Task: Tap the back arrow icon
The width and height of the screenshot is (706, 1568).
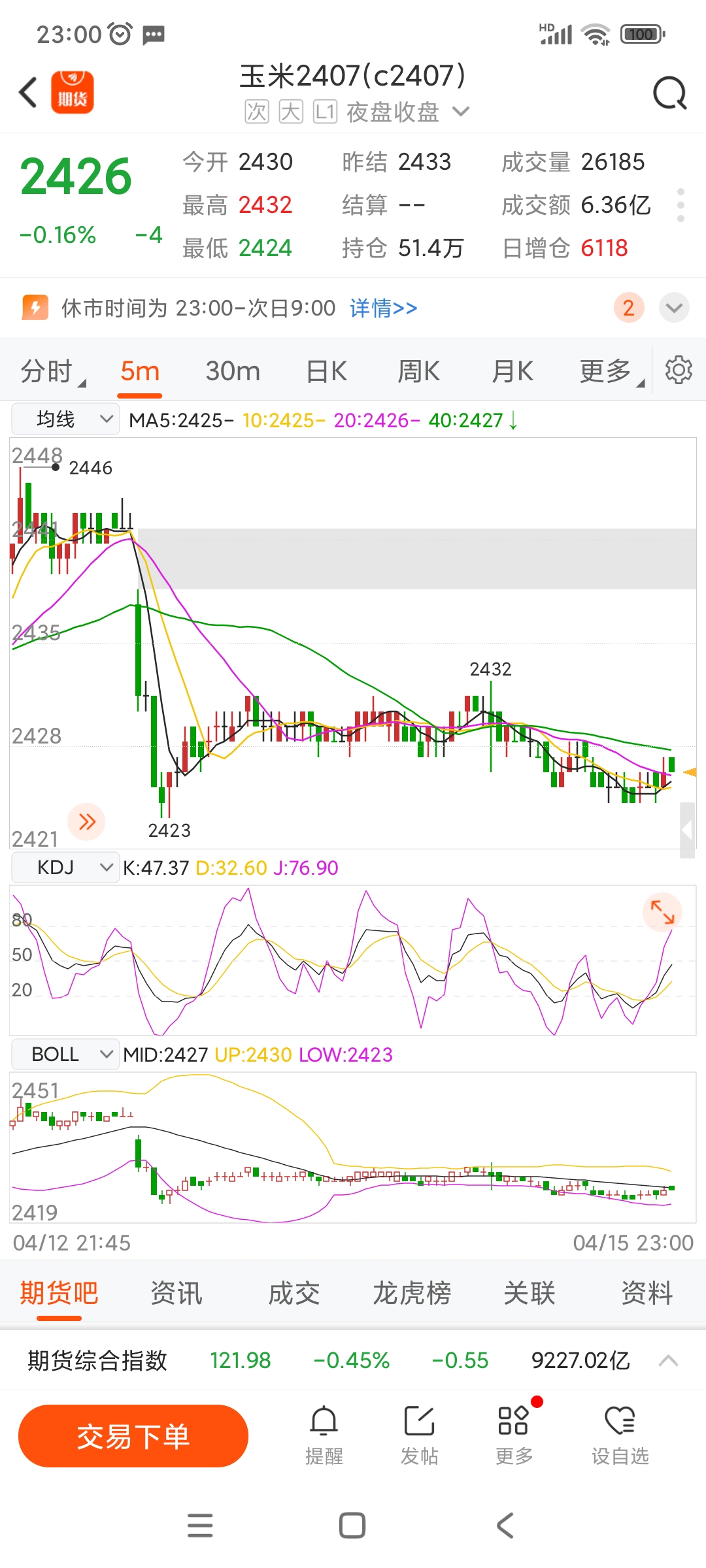Action: coord(28,92)
